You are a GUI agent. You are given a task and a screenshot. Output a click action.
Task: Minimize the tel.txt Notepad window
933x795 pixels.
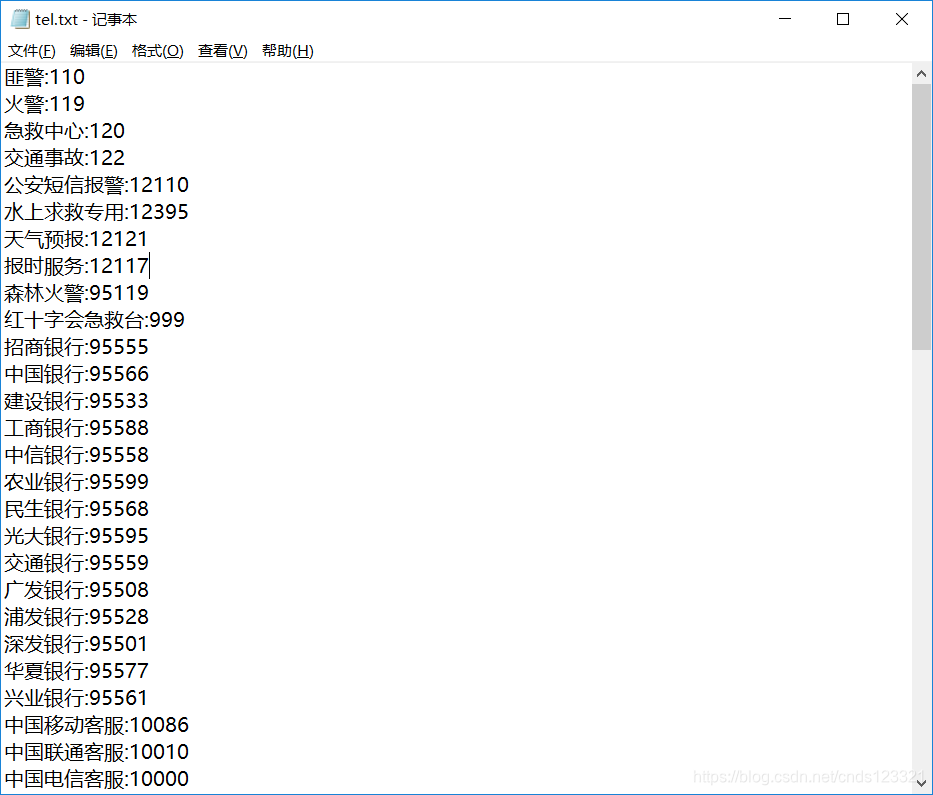tap(785, 19)
